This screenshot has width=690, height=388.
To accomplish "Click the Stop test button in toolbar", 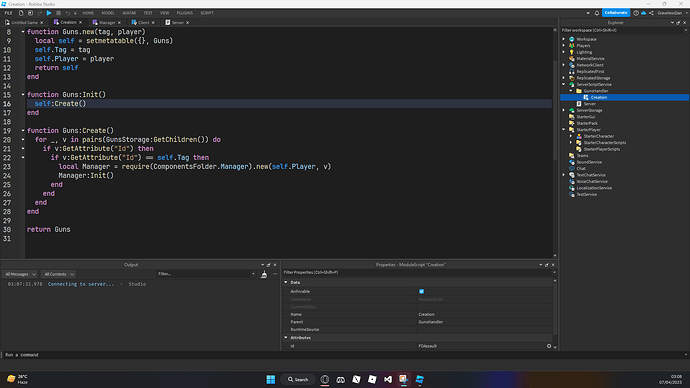I will [58, 13].
